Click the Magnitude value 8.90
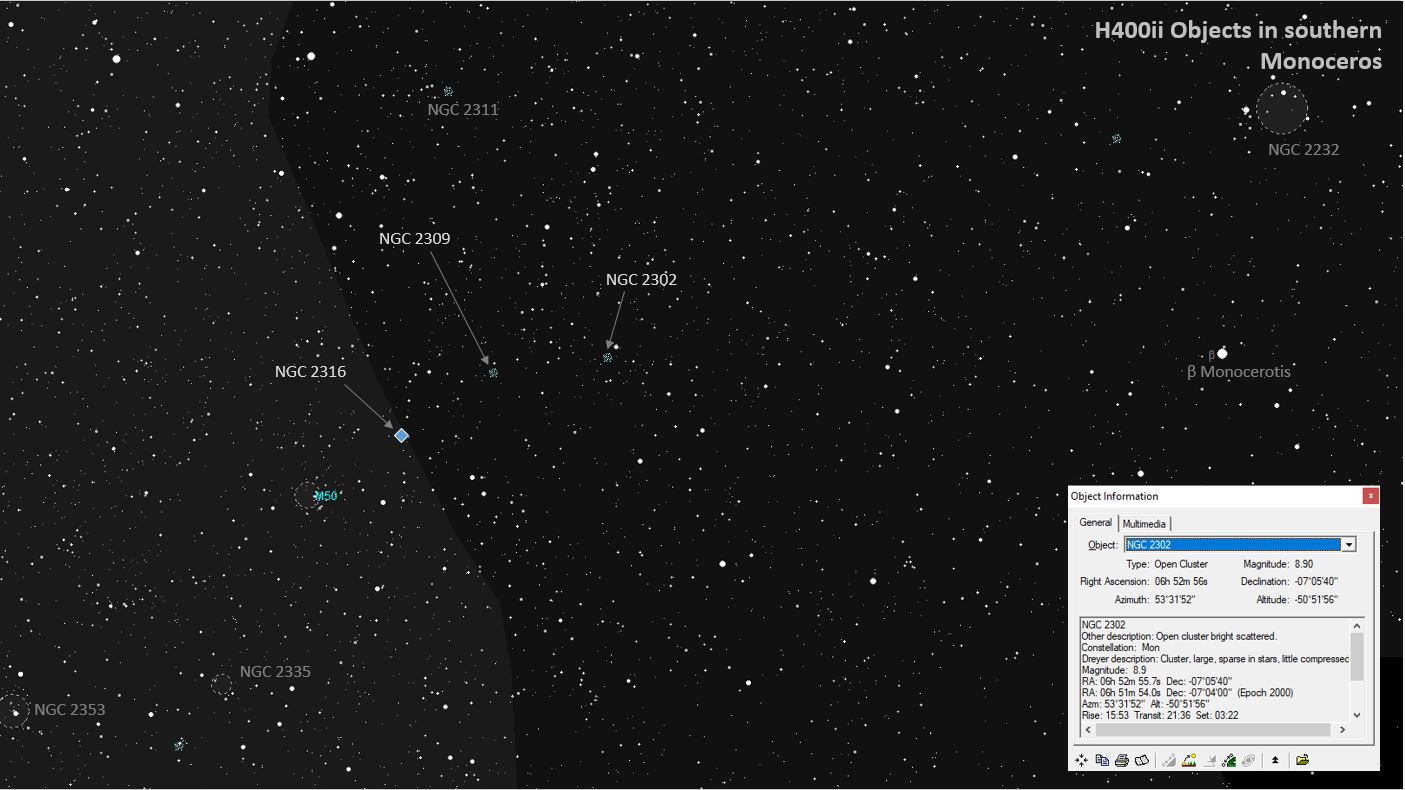Image resolution: width=1405 pixels, height=790 pixels. 1303,564
